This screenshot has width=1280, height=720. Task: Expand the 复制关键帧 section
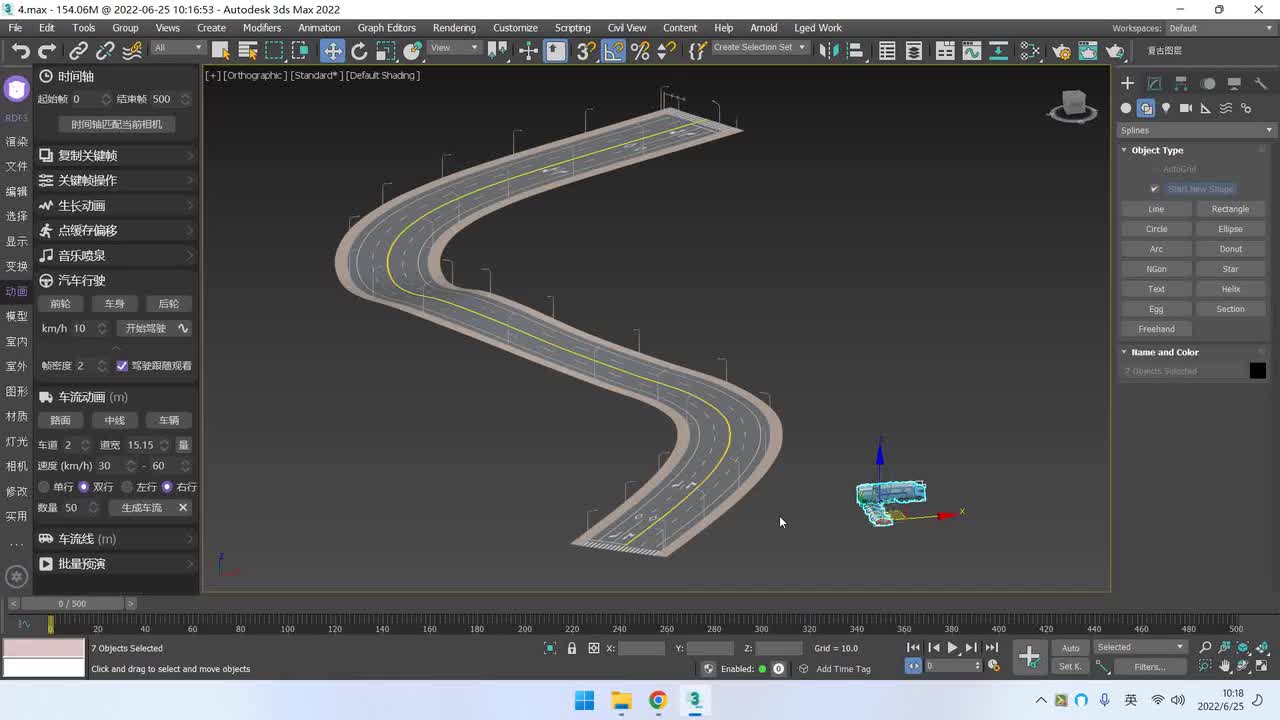116,155
